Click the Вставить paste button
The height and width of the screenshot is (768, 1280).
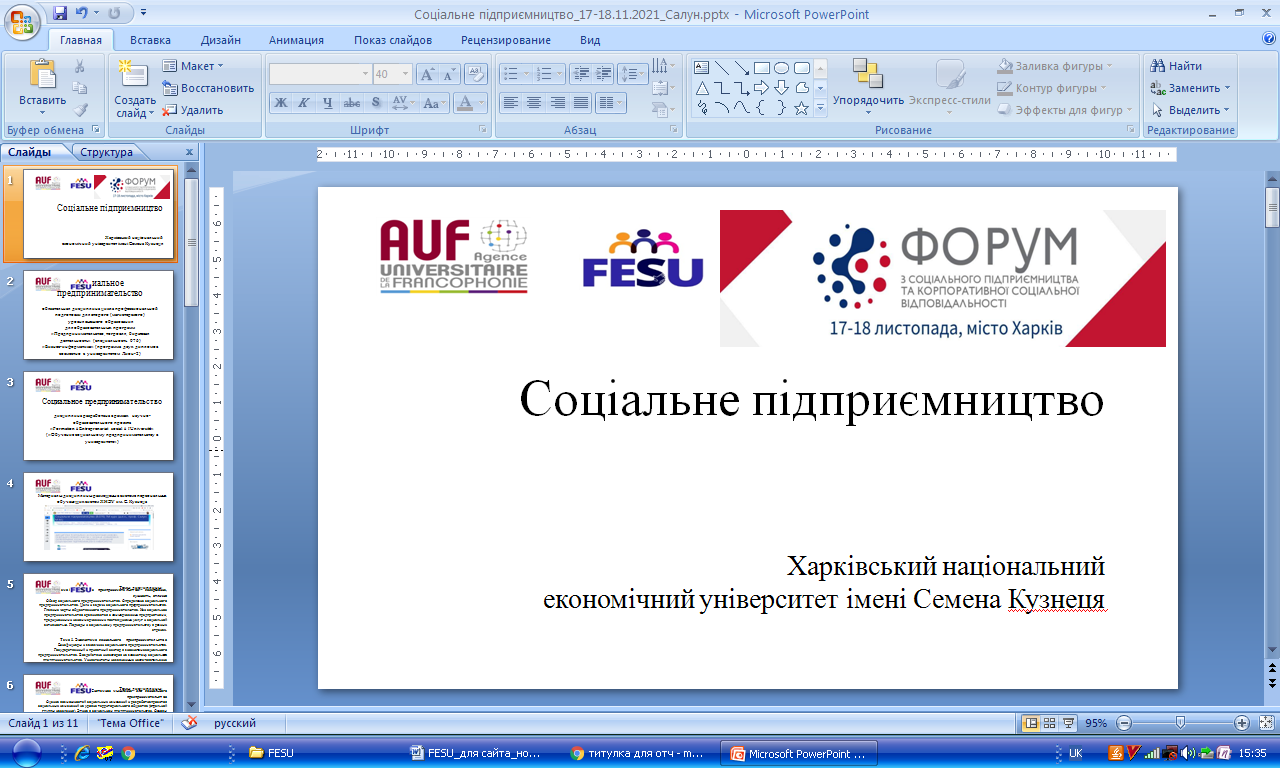(x=42, y=86)
